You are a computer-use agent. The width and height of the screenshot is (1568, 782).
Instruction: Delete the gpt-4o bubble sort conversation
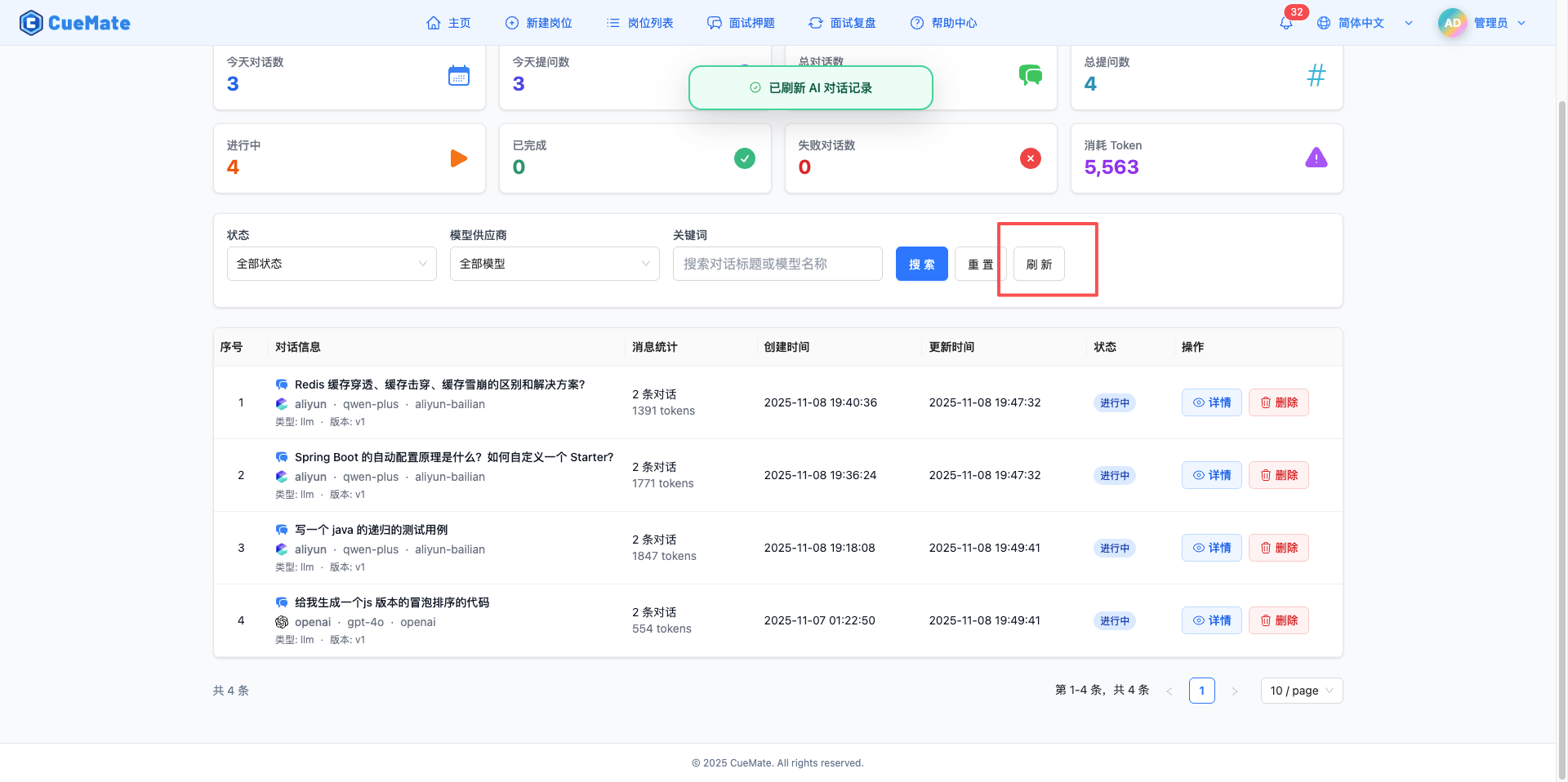pyautogui.click(x=1278, y=620)
